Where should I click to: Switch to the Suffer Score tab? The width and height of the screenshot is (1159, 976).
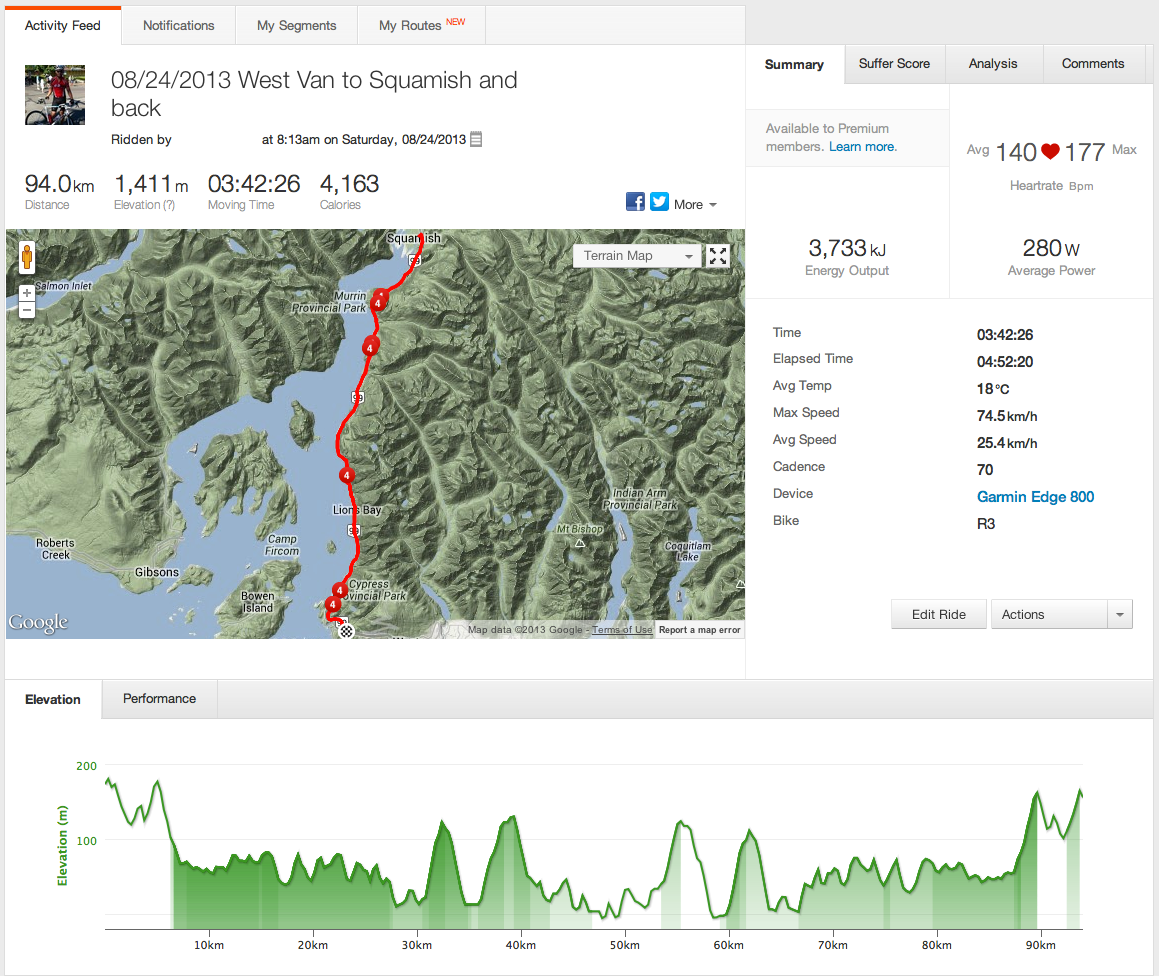894,64
